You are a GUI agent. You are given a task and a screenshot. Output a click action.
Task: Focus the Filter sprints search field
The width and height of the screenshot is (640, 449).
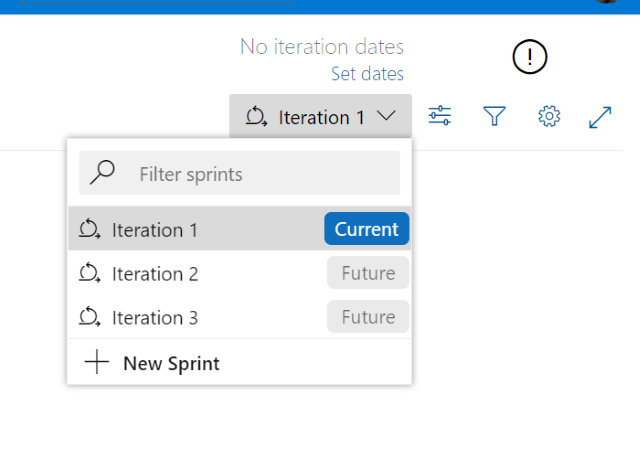click(x=240, y=173)
